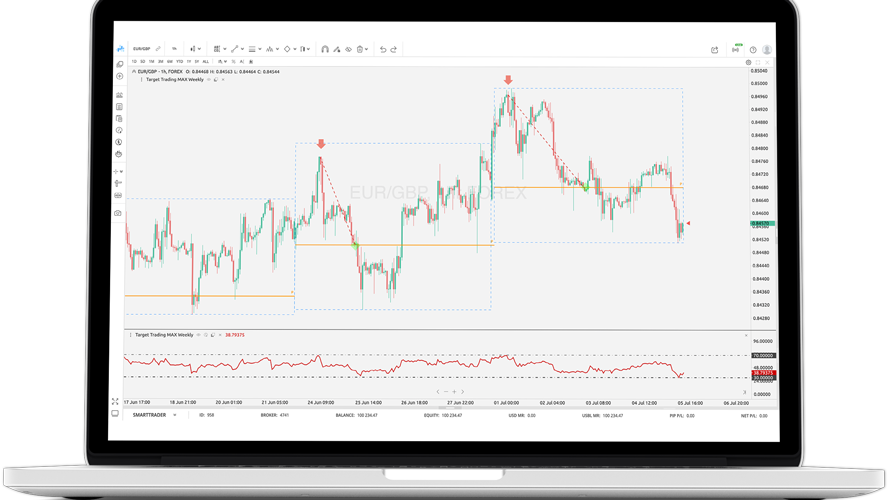Click the add plus icon in left sidebar

119,76
